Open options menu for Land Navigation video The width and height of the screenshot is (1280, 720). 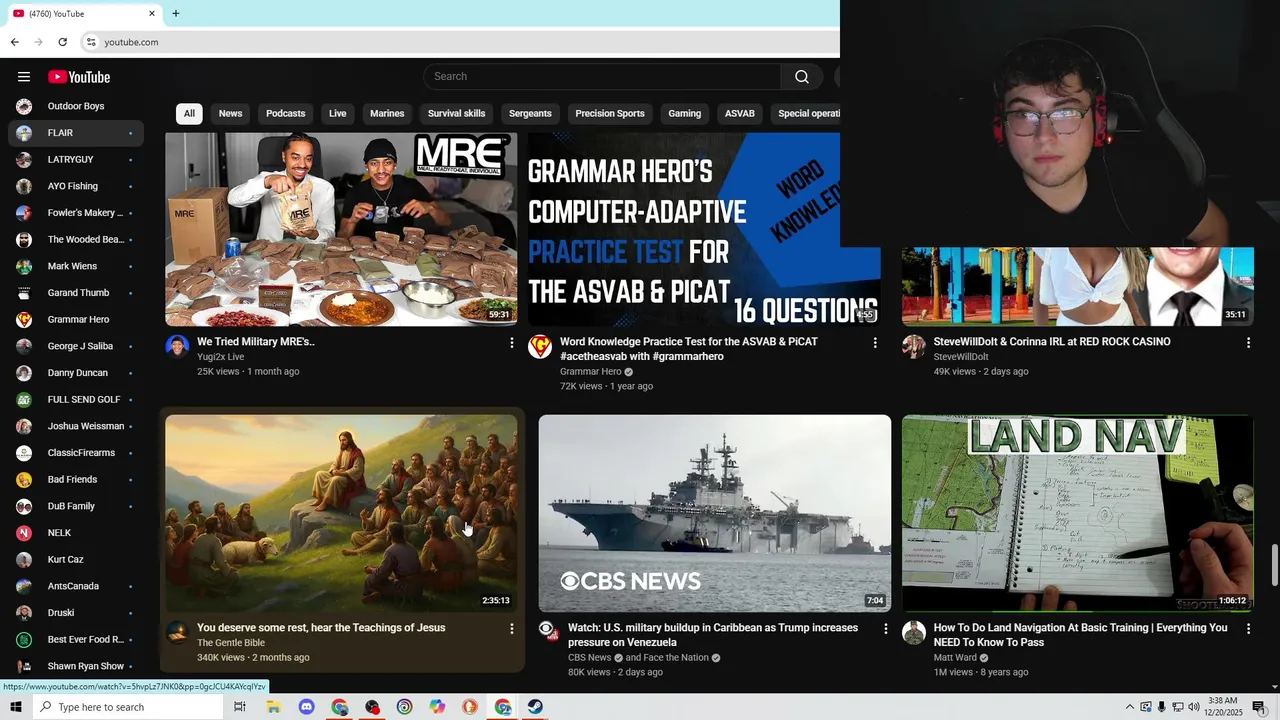coord(1248,629)
